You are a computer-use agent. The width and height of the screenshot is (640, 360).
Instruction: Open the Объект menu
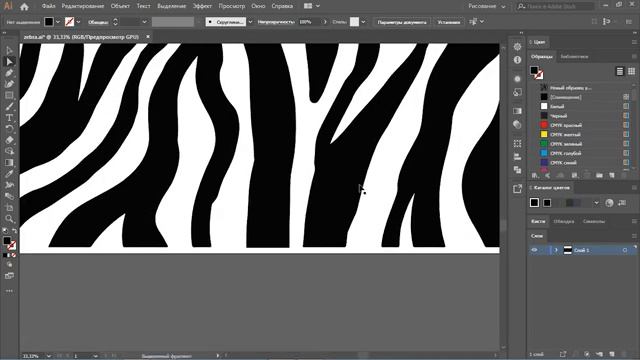coord(120,6)
